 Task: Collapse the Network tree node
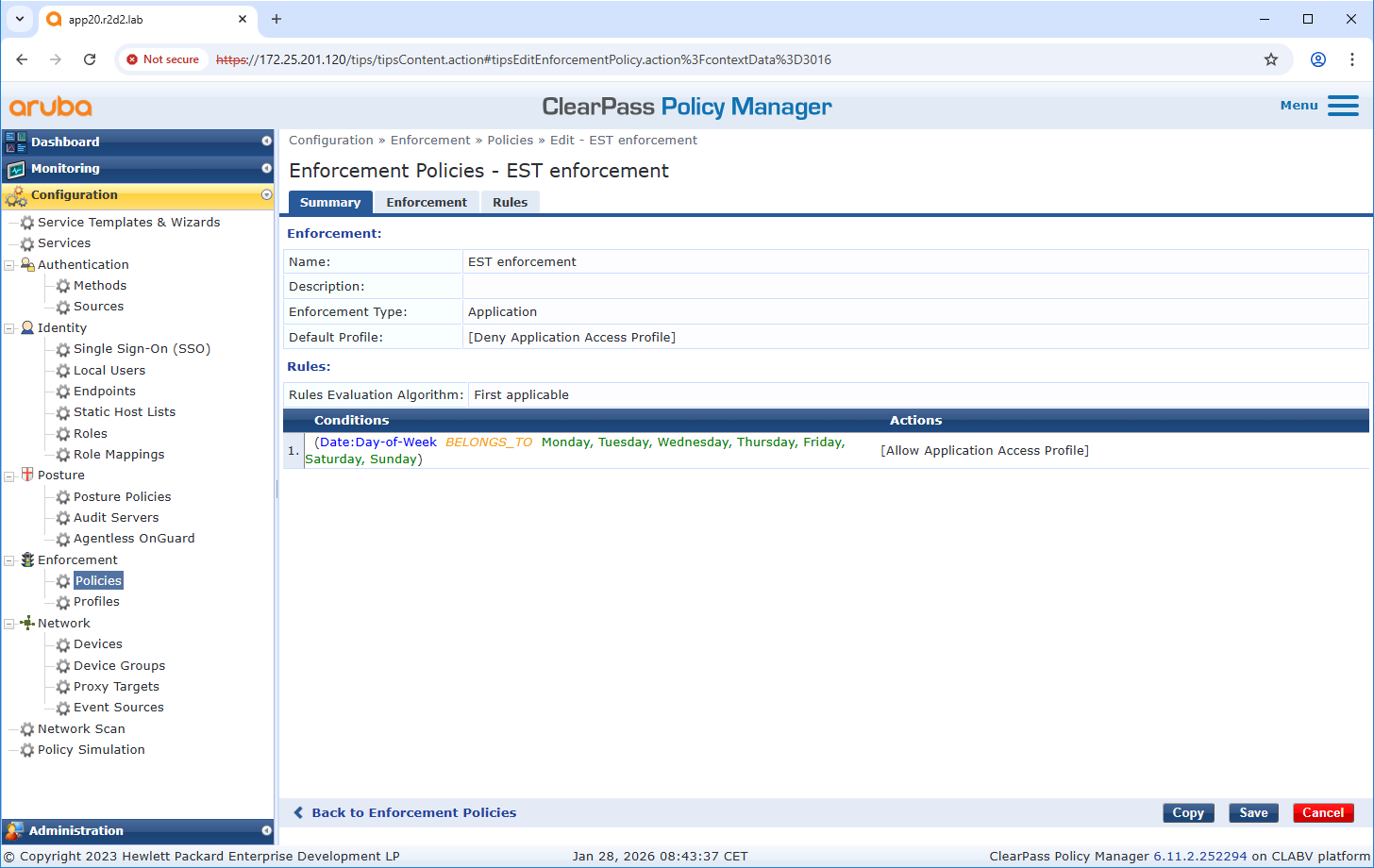9,624
